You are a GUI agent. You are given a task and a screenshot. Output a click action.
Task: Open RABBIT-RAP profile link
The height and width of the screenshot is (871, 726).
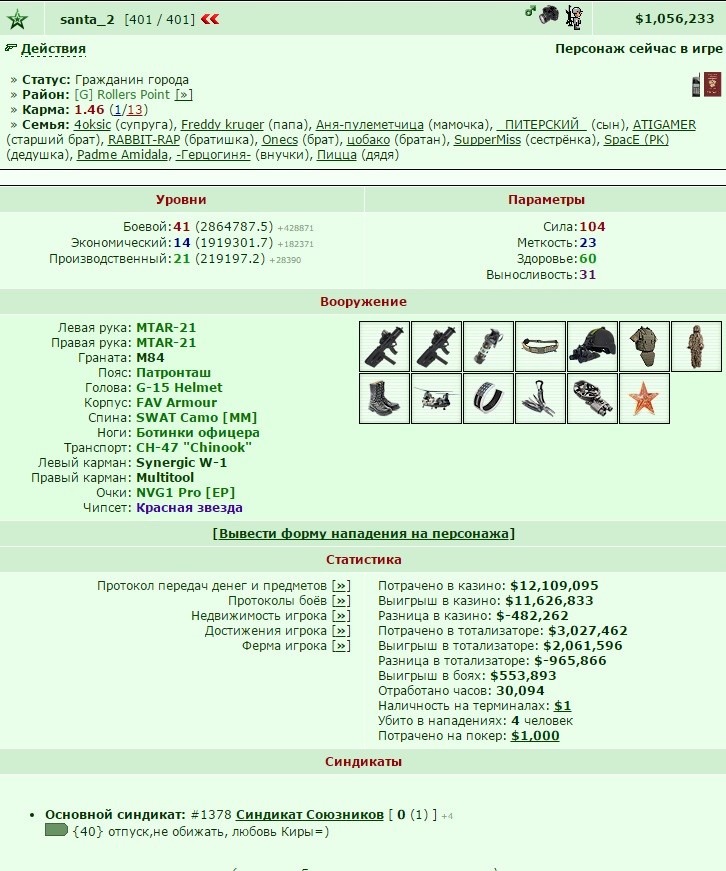(144, 139)
